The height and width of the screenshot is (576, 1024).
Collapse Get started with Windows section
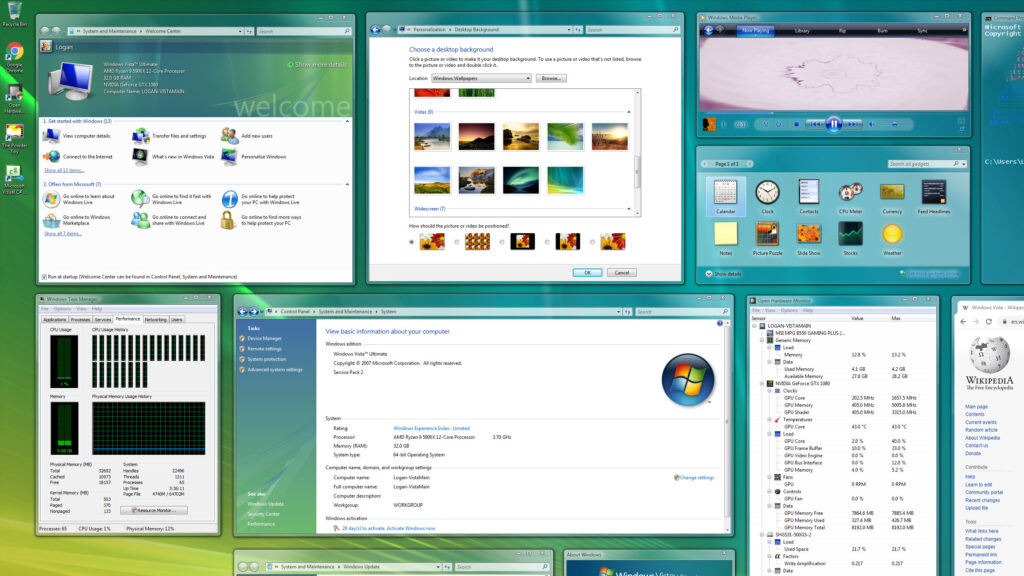[347, 121]
